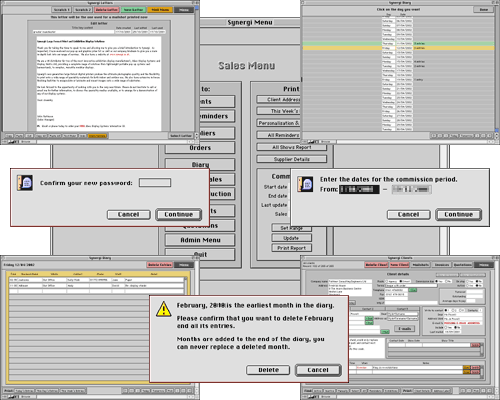Click the Scratch 2 button in Letters window
The width and height of the screenshot is (500, 400).
tap(83, 10)
